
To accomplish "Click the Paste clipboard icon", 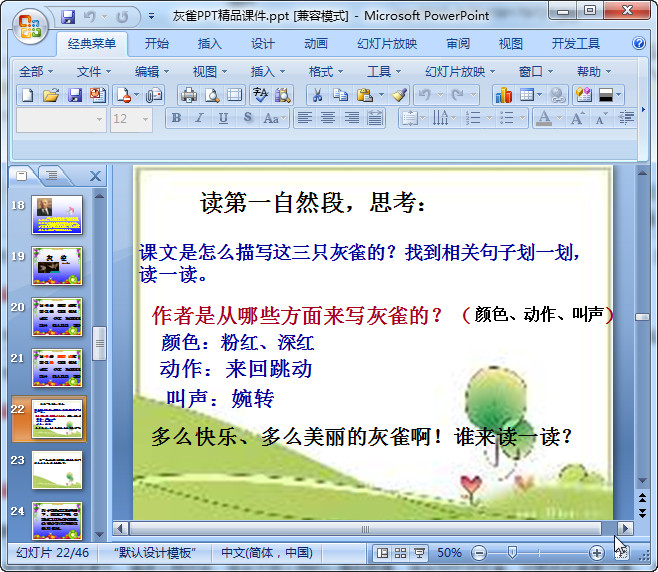I will [x=365, y=95].
